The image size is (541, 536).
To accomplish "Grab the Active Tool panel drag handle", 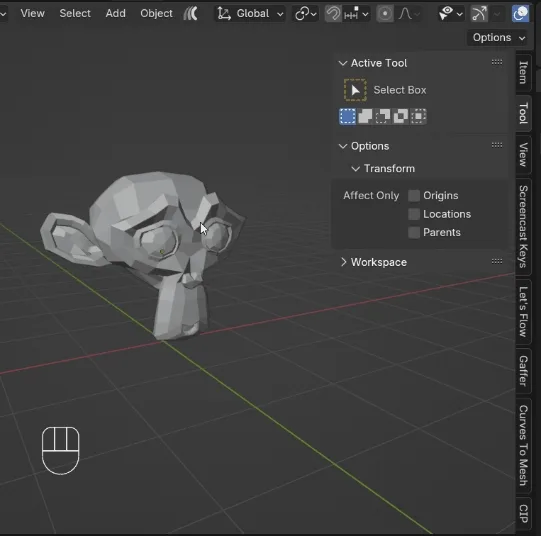I will coord(497,62).
